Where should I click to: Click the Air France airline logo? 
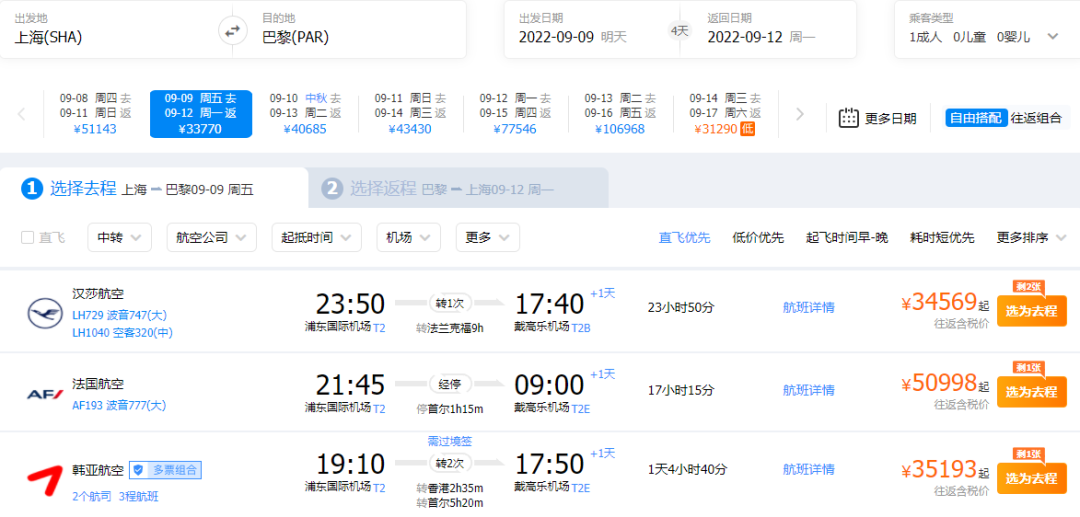click(x=45, y=394)
